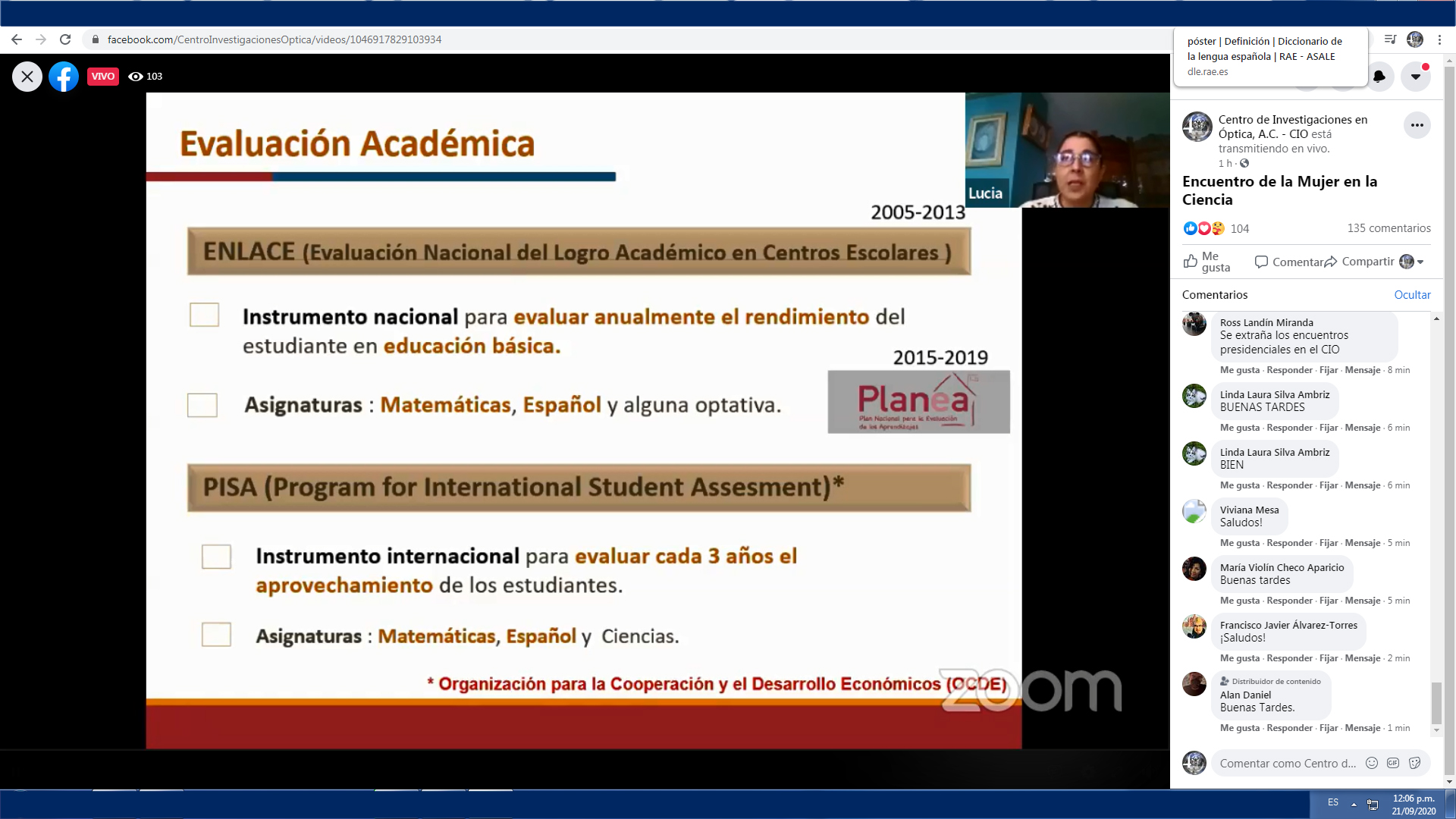Reply to Ross Landín Miranda's comment
The width and height of the screenshot is (1456, 819).
click(1289, 370)
